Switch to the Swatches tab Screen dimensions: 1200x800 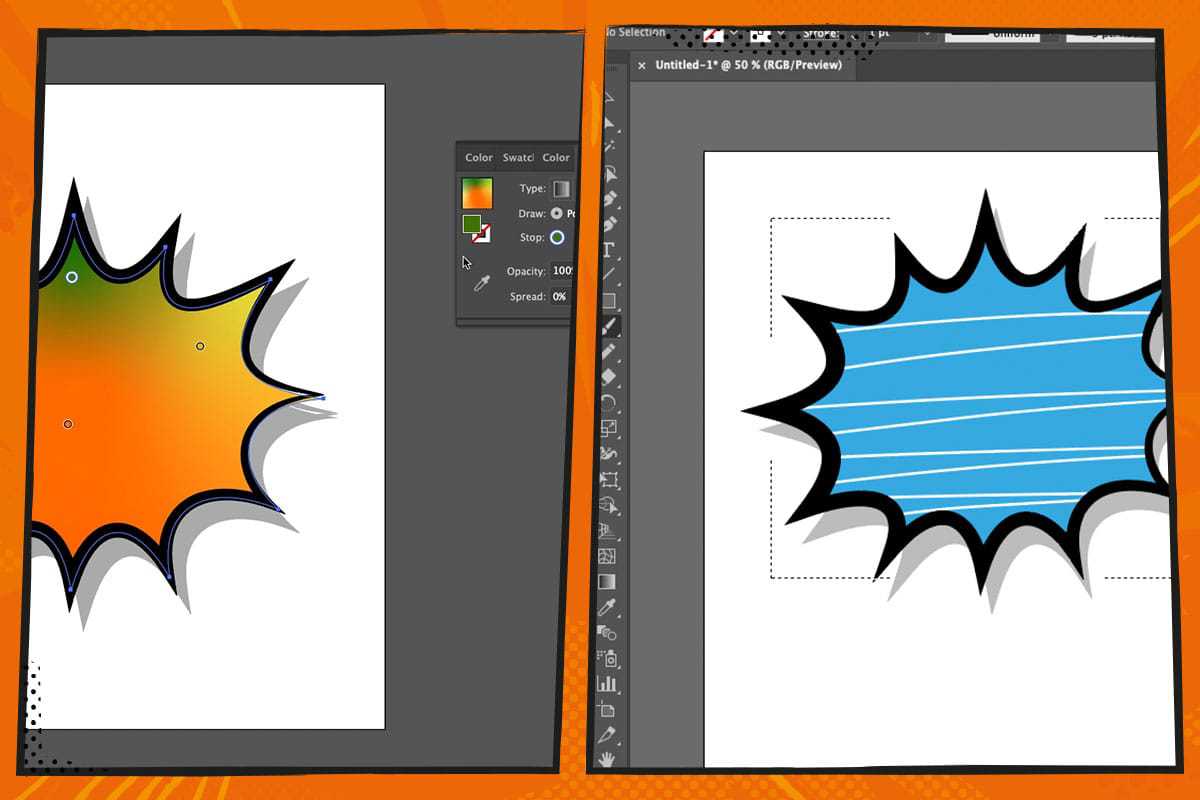point(516,158)
